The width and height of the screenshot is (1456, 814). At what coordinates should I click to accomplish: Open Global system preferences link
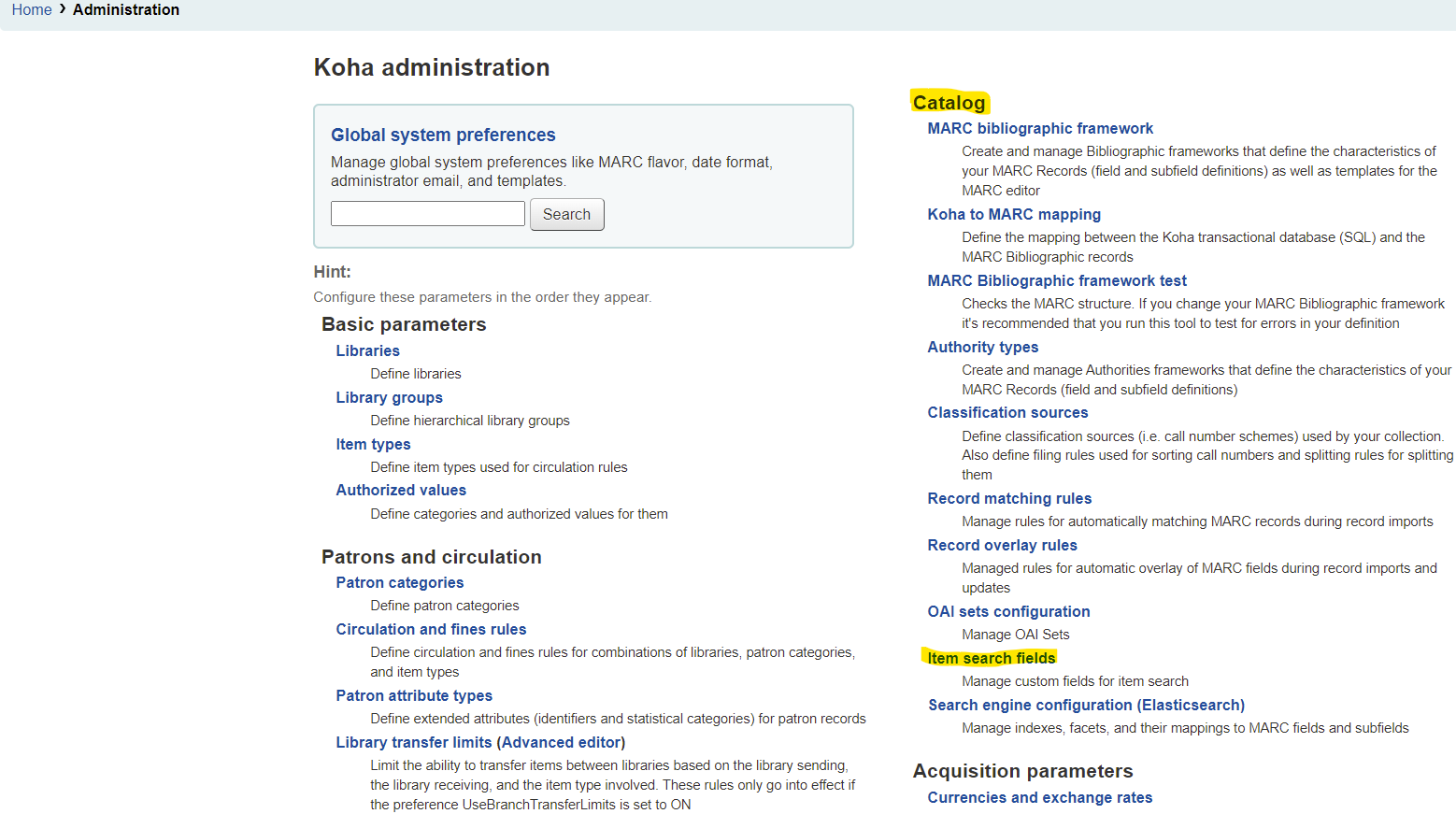point(443,135)
